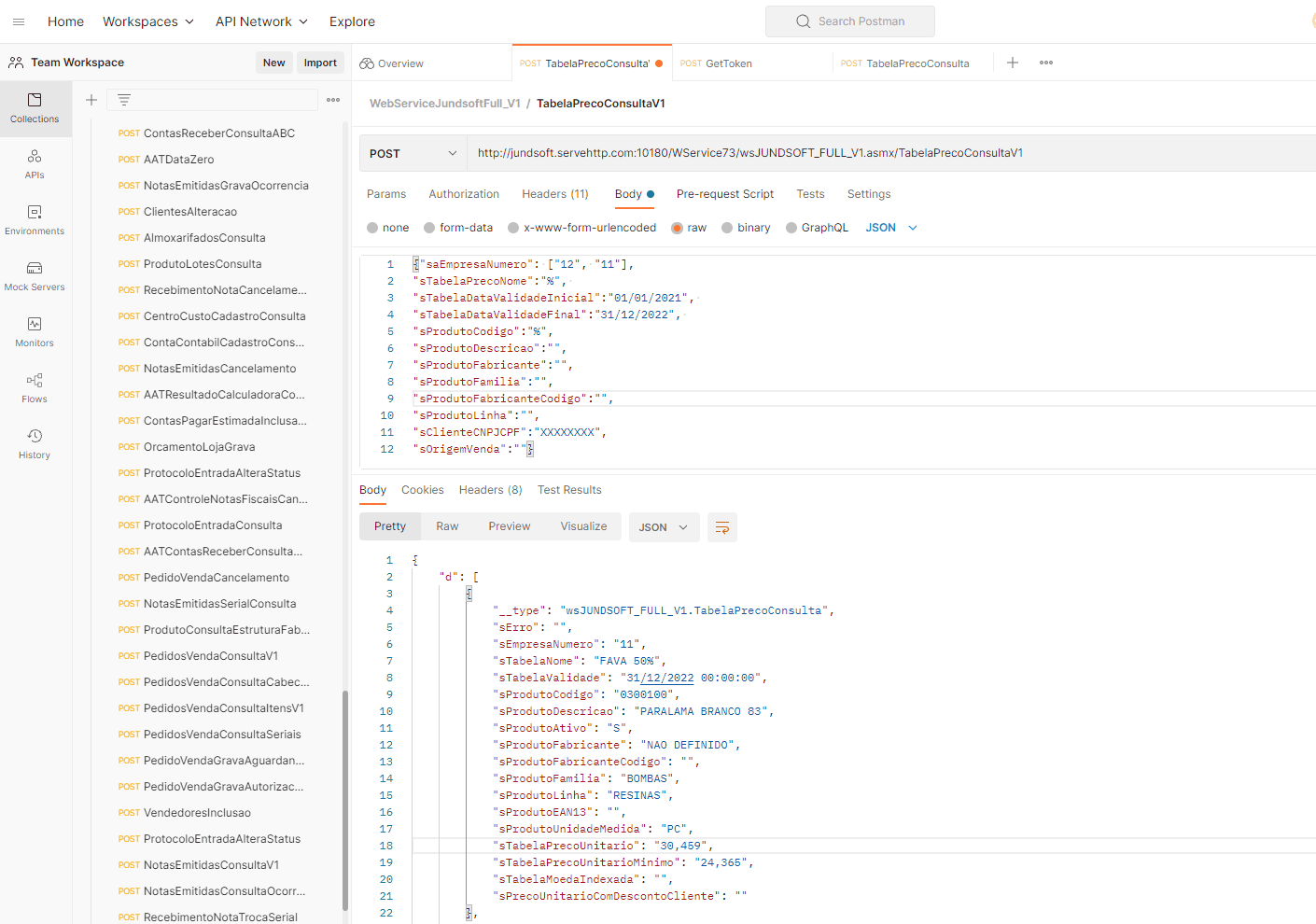Viewport: 1316px width, 924px height.
Task: Open response Test Results tab
Action: click(569, 490)
